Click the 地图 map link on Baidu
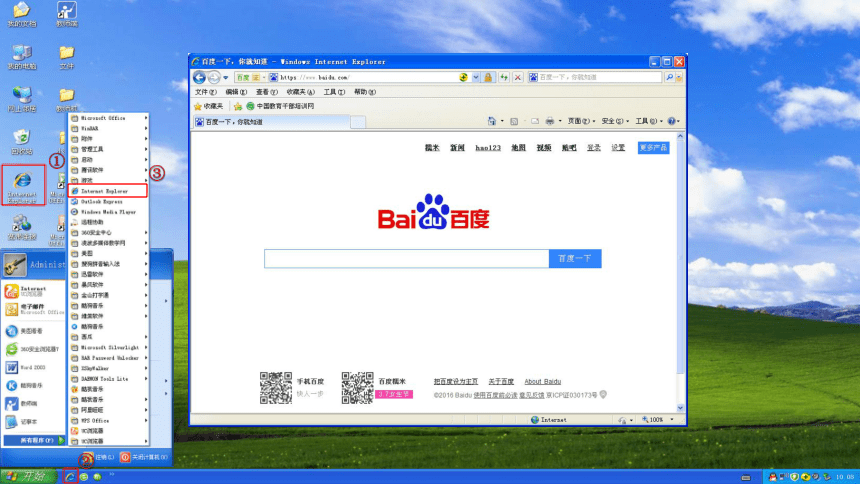The height and width of the screenshot is (484, 860). (x=518, y=148)
